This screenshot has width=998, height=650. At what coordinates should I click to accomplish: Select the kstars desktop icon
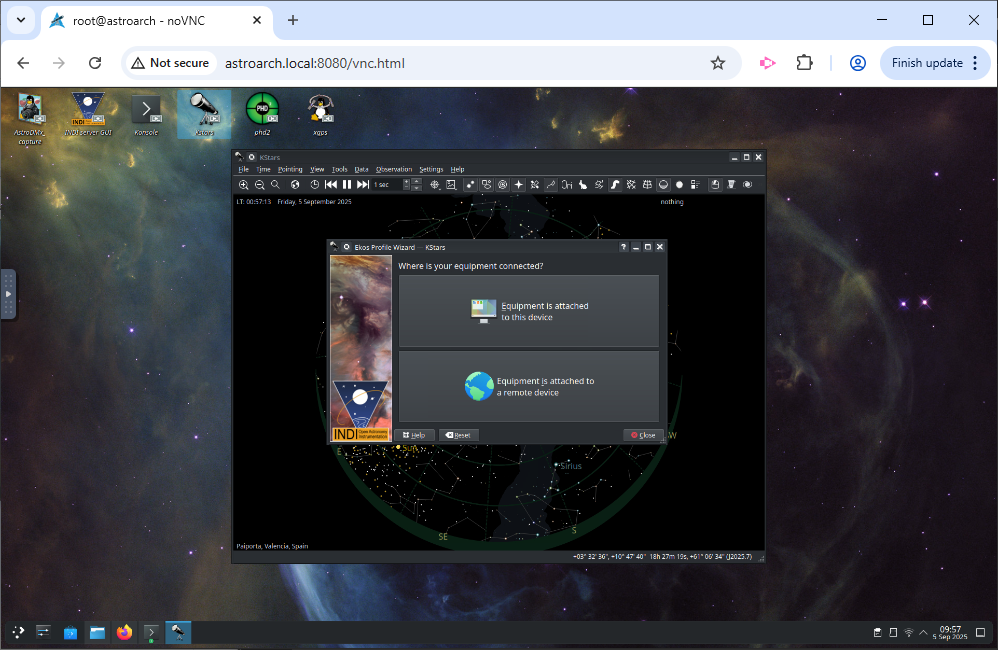204,115
